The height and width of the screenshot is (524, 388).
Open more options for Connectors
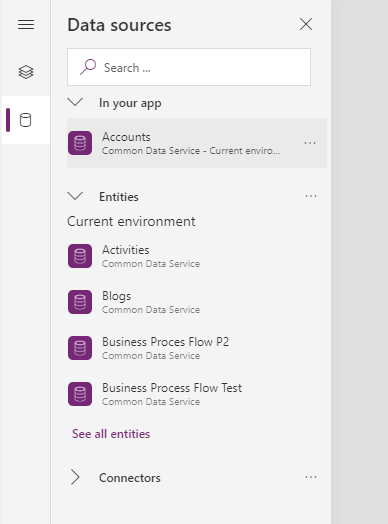click(311, 477)
